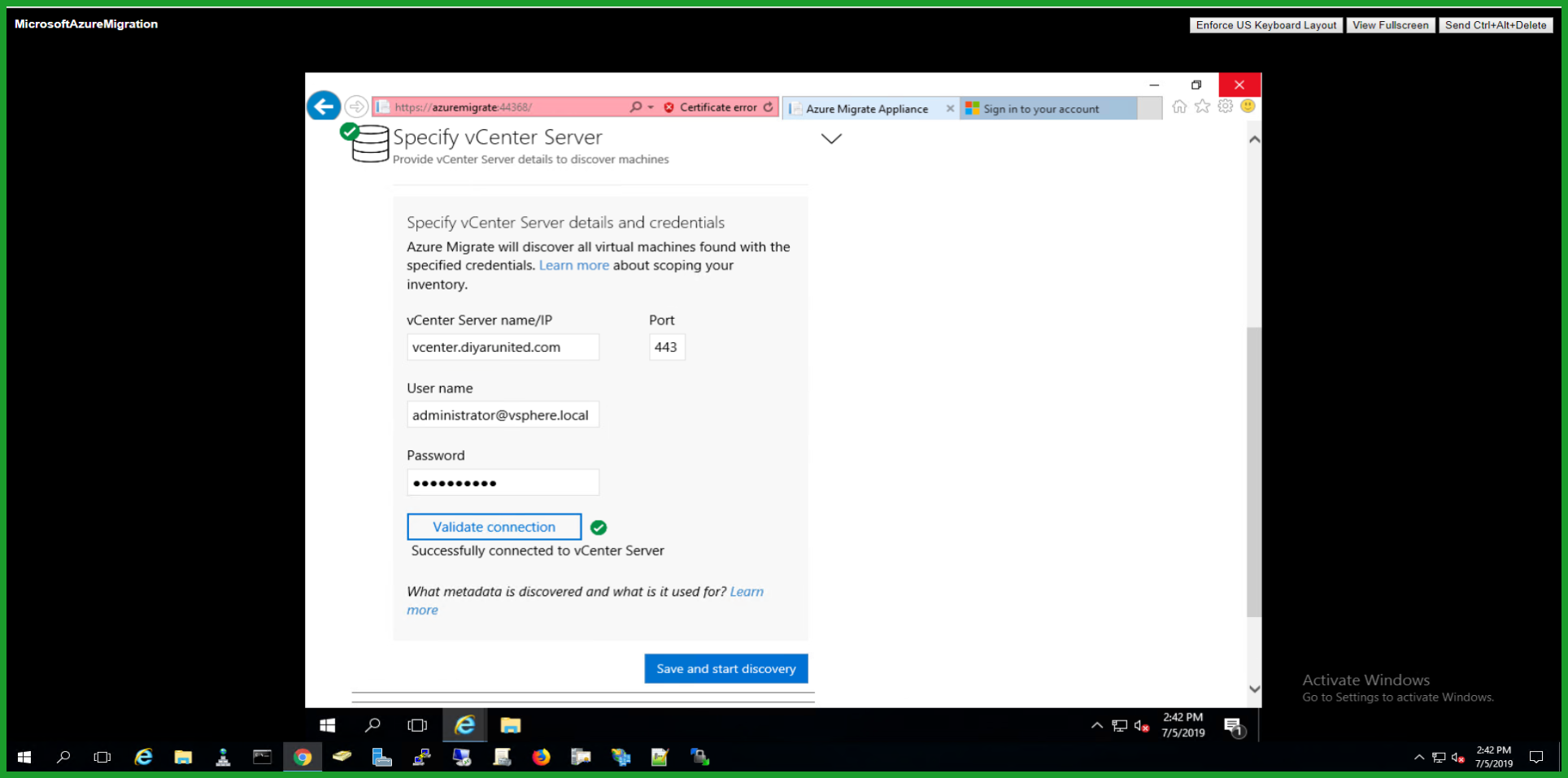Image resolution: width=1568 pixels, height=778 pixels.
Task: Open the address bar autocomplete dropdown arrow
Action: coord(651,107)
